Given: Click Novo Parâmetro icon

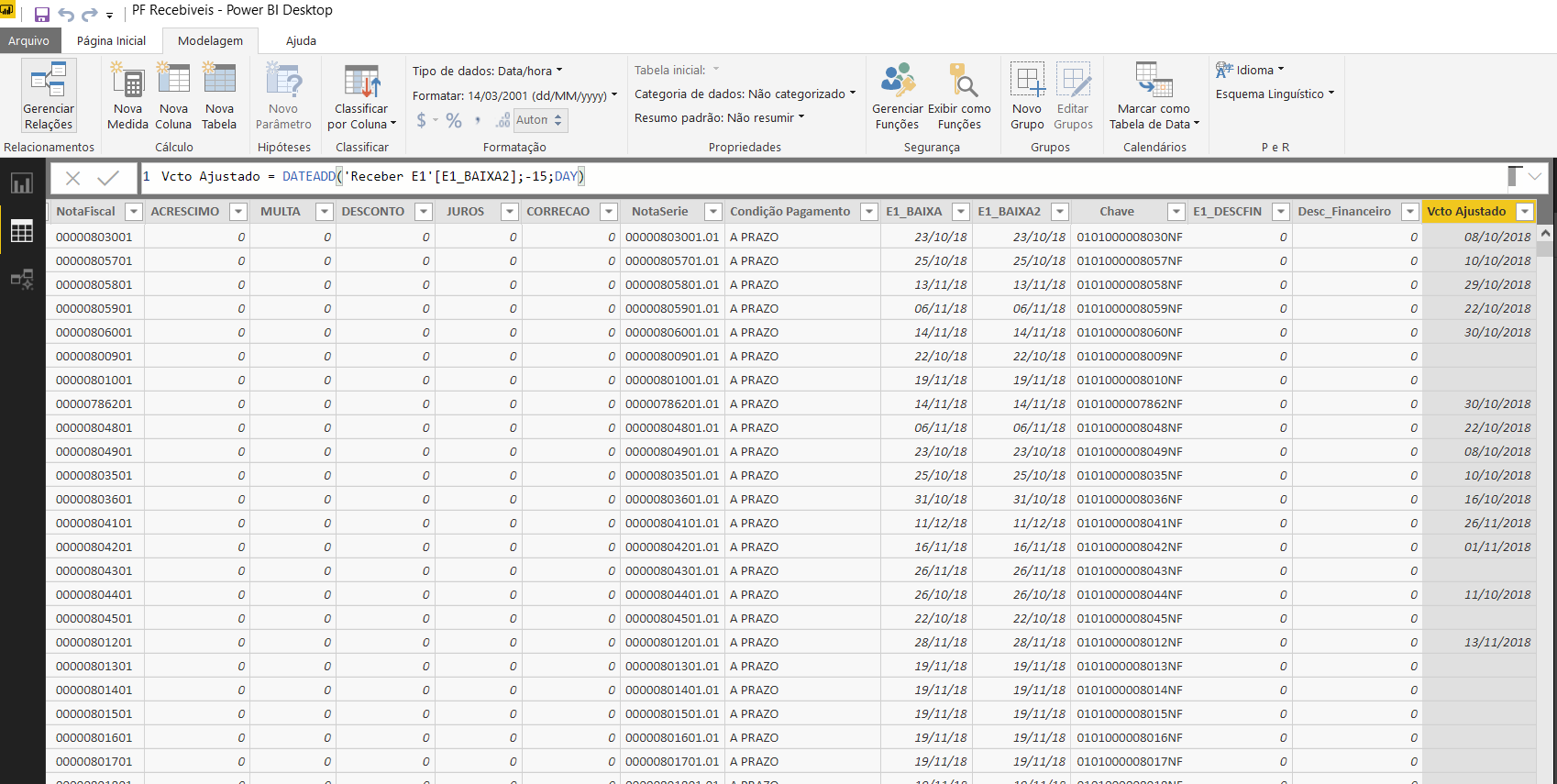Looking at the screenshot, I should (x=283, y=81).
